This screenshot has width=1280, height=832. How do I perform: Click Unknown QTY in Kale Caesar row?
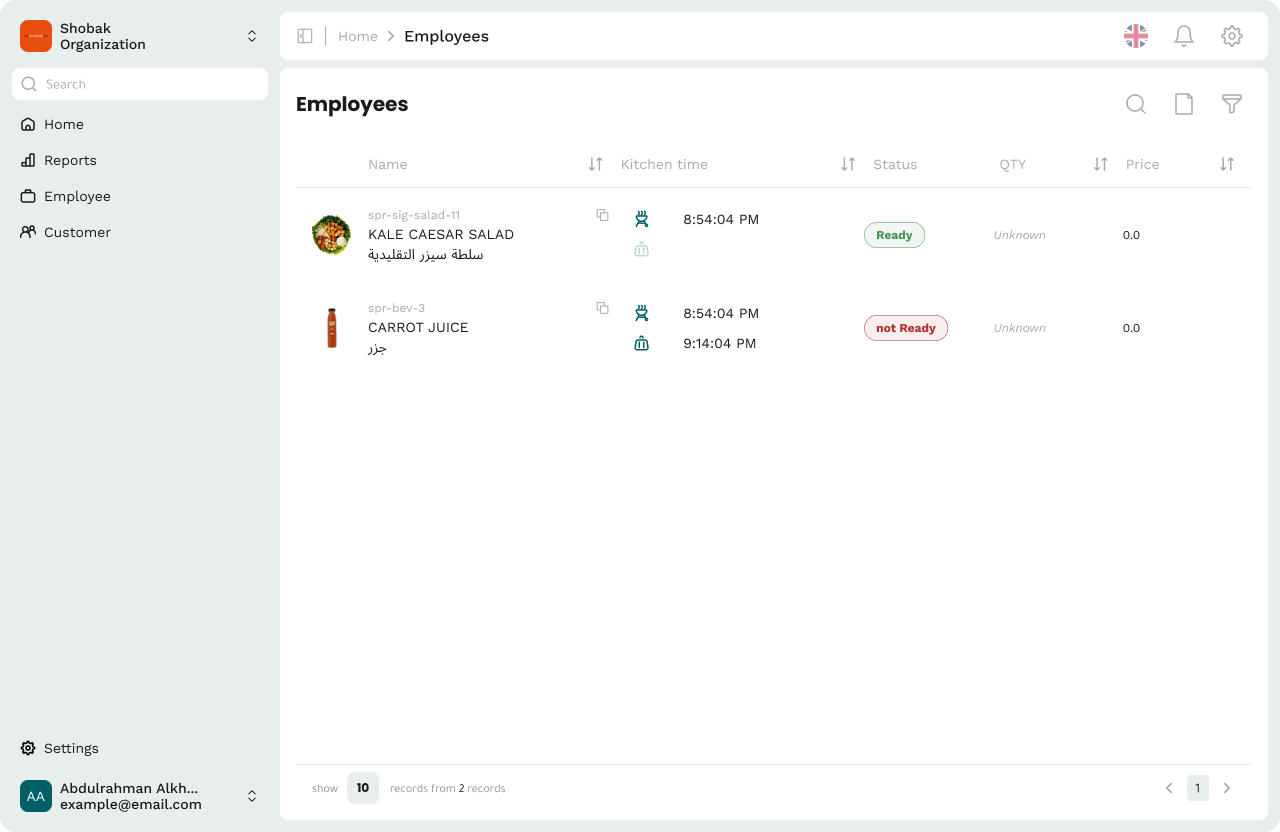coord(1020,235)
